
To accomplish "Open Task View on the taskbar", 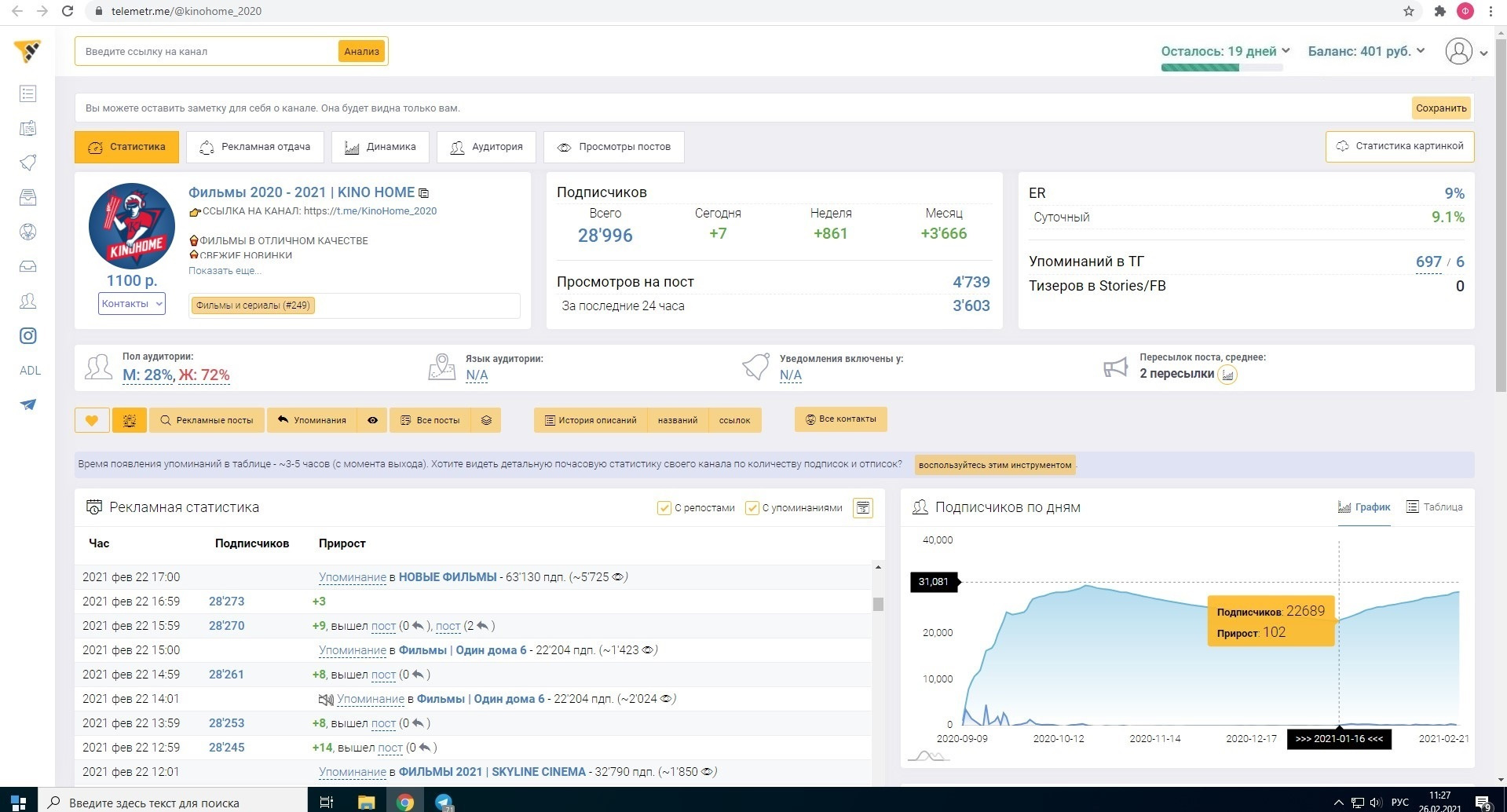I will point(327,802).
